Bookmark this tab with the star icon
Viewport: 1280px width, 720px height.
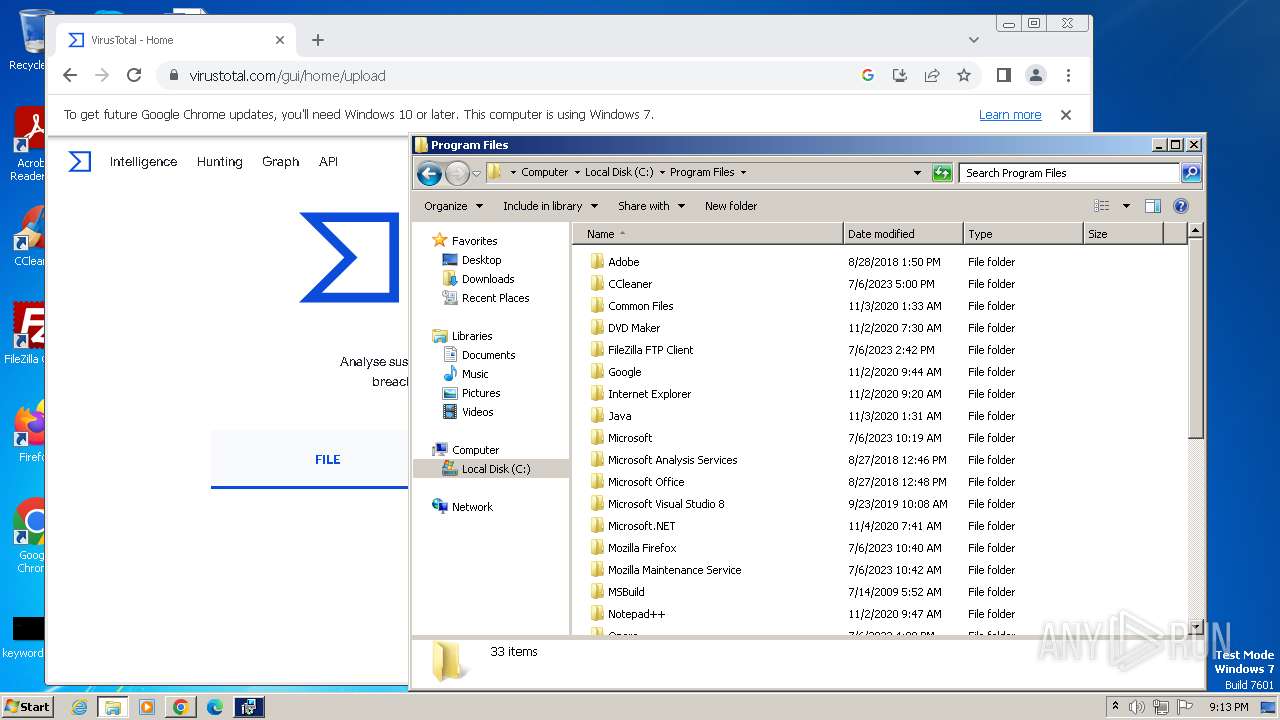click(x=964, y=75)
